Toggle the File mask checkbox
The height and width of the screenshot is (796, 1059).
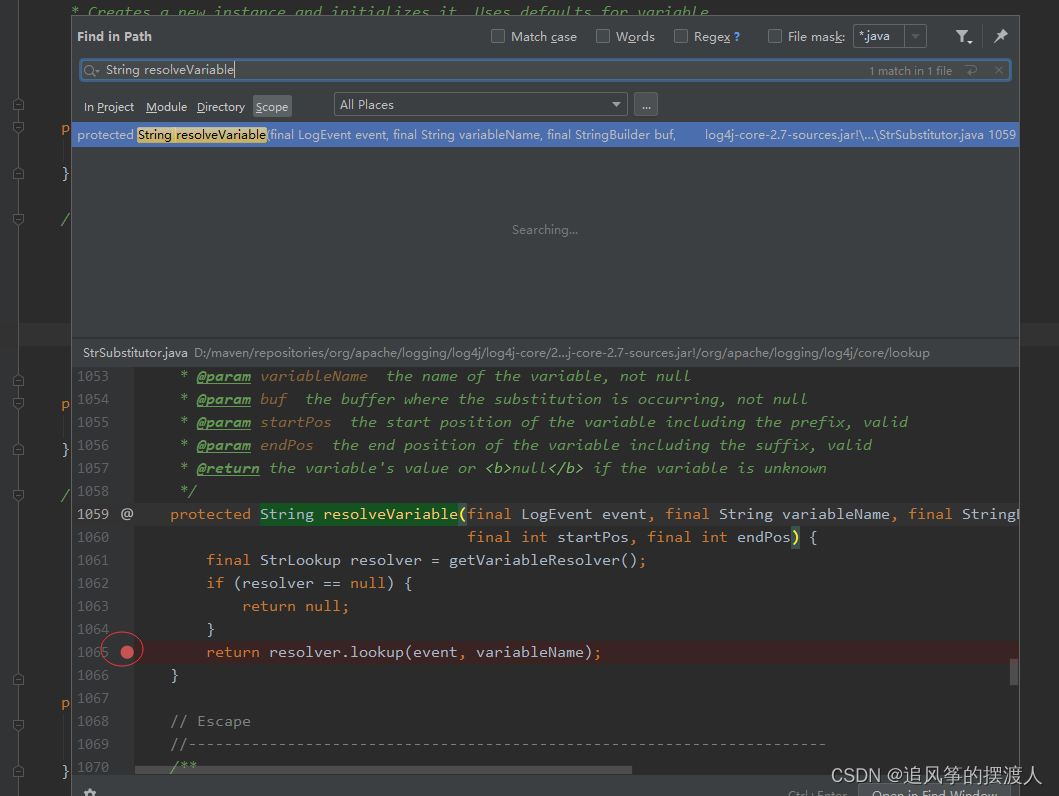point(775,36)
